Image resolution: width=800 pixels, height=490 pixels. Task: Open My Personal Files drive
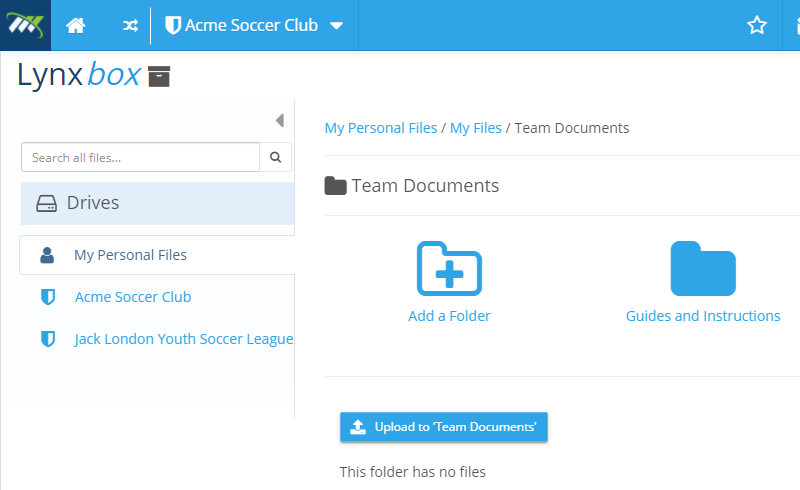click(157, 255)
